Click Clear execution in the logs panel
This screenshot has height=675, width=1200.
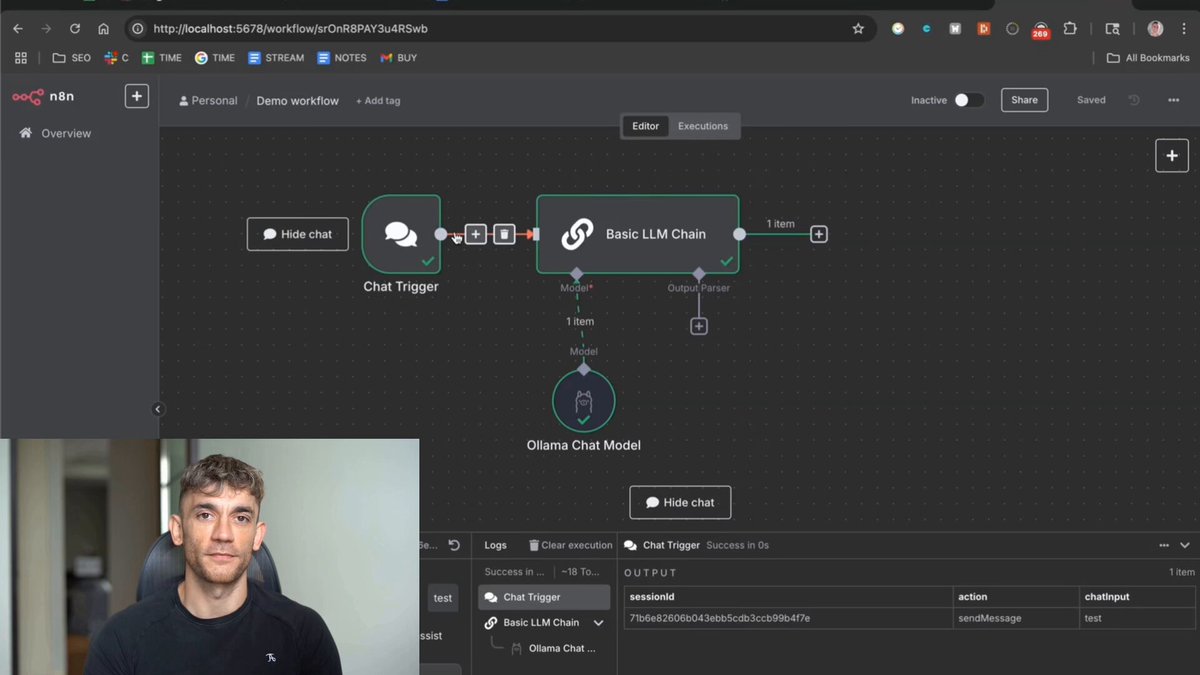click(570, 545)
